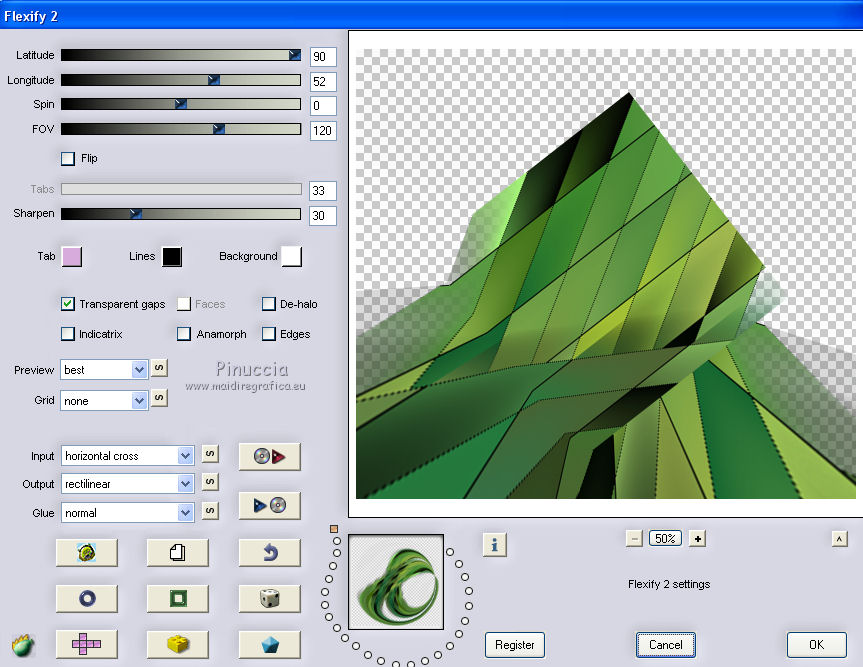The image size is (863, 667).
Task: Click the green square frame button
Action: coord(177,598)
